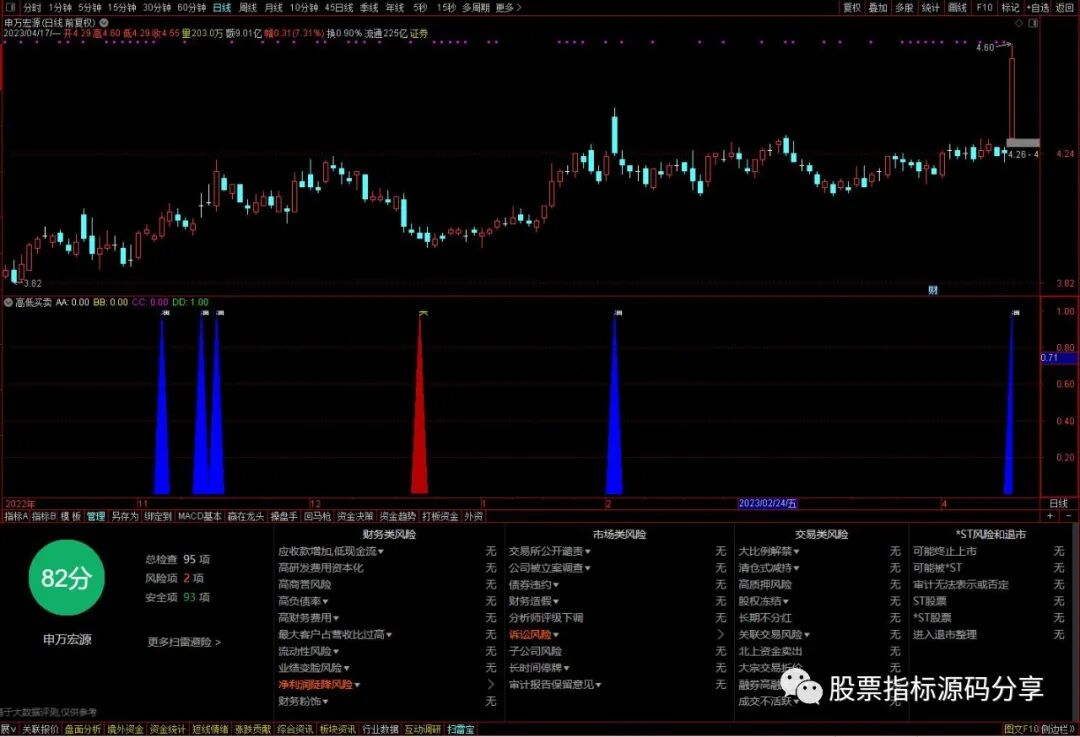The width and height of the screenshot is (1080, 737).
Task: Select the 赢在龙头 indicator
Action: tap(246, 516)
